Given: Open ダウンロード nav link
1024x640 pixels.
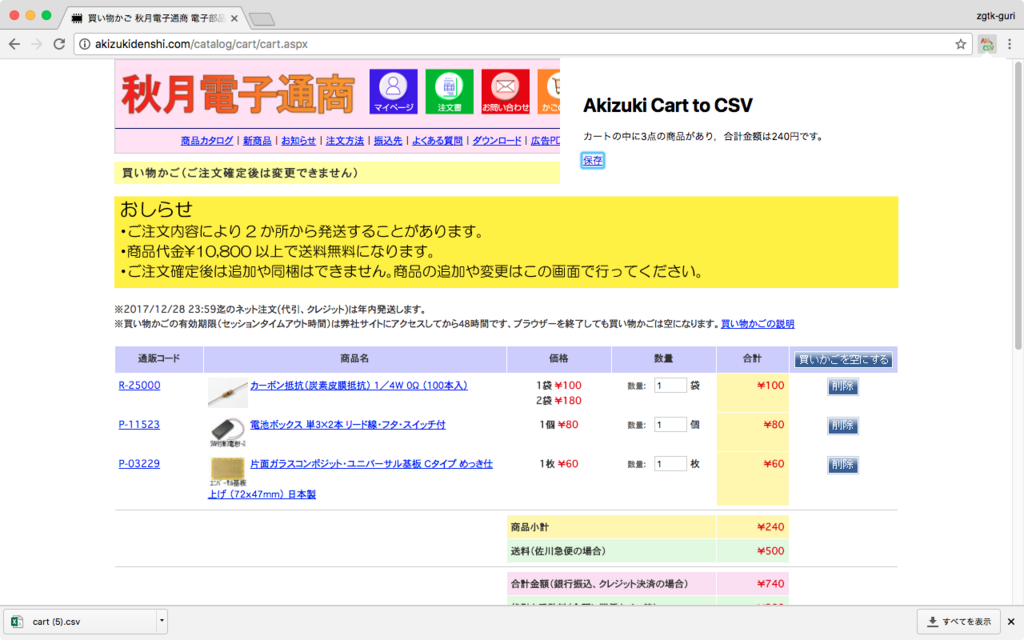Looking at the screenshot, I should [497, 141].
